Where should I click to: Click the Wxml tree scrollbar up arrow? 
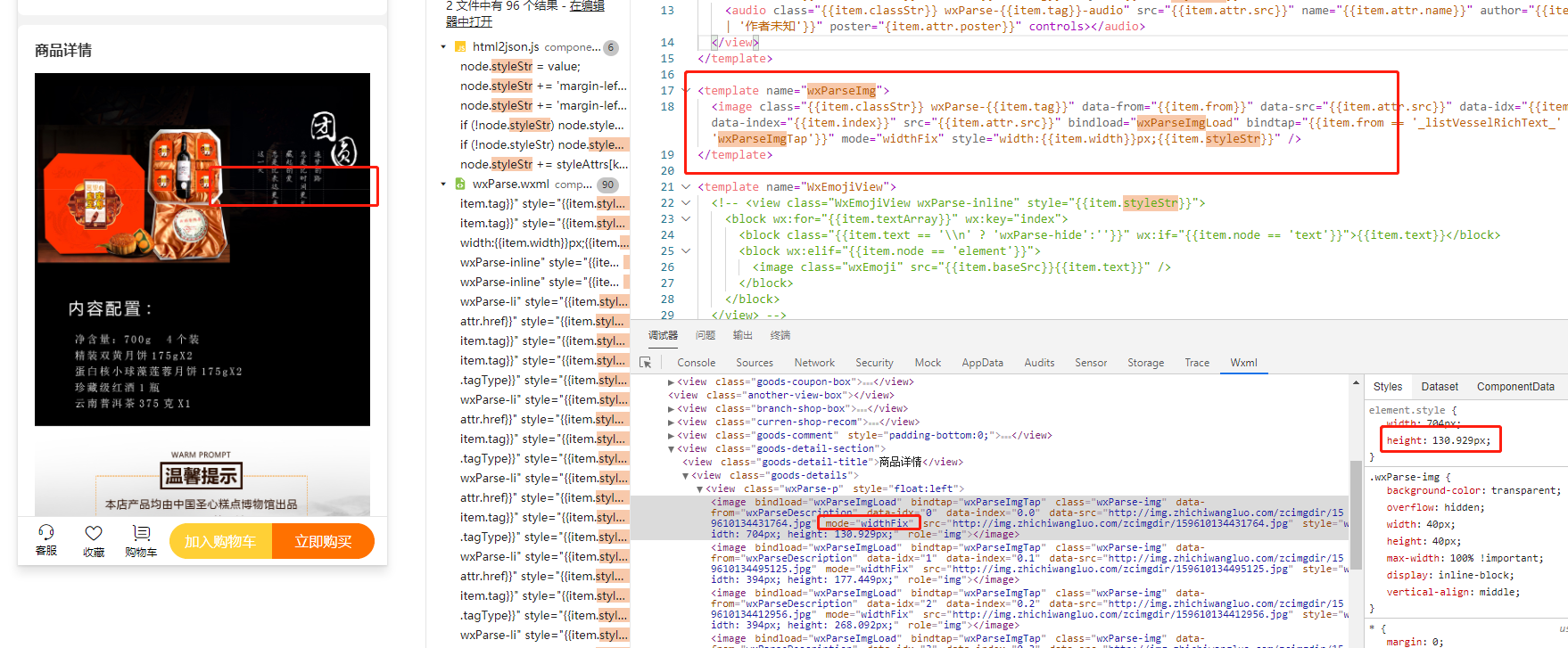point(1356,383)
